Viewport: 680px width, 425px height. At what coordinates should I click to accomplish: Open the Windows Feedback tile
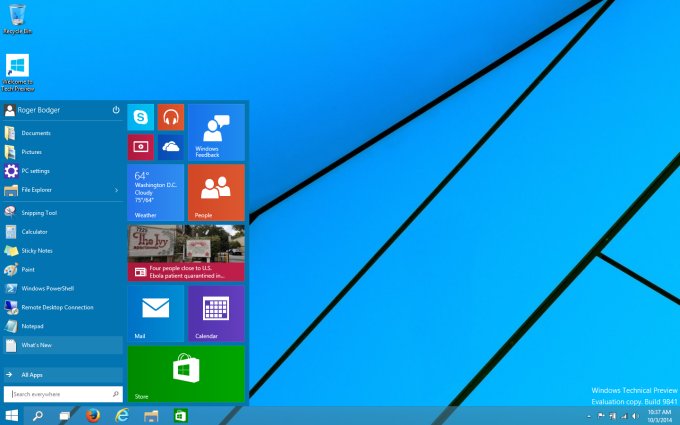click(x=216, y=132)
